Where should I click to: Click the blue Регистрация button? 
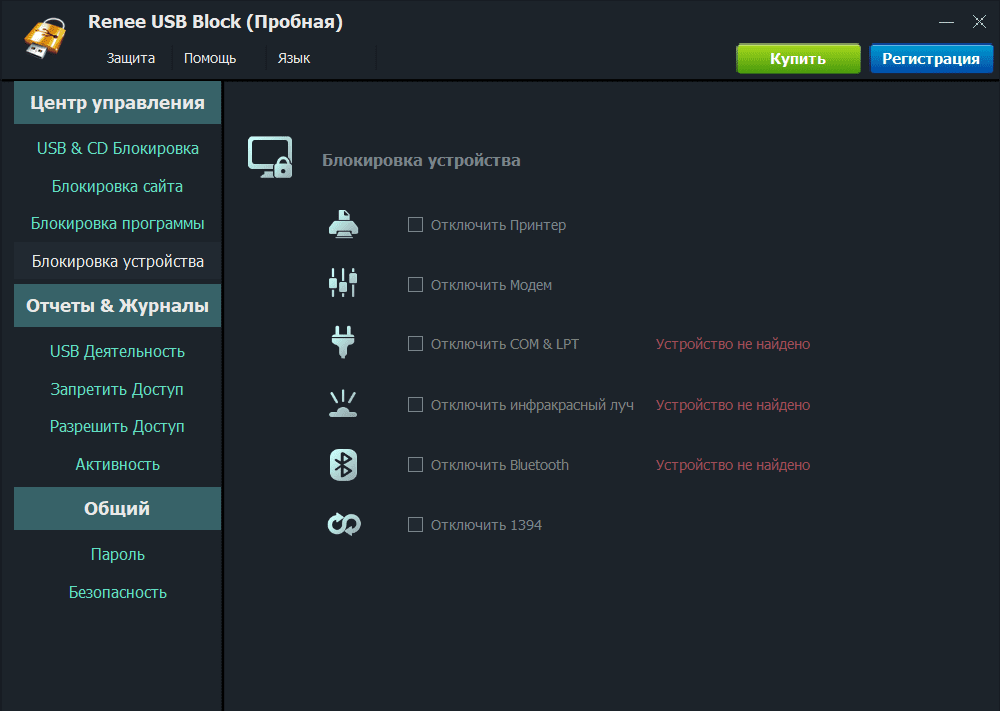coord(931,58)
